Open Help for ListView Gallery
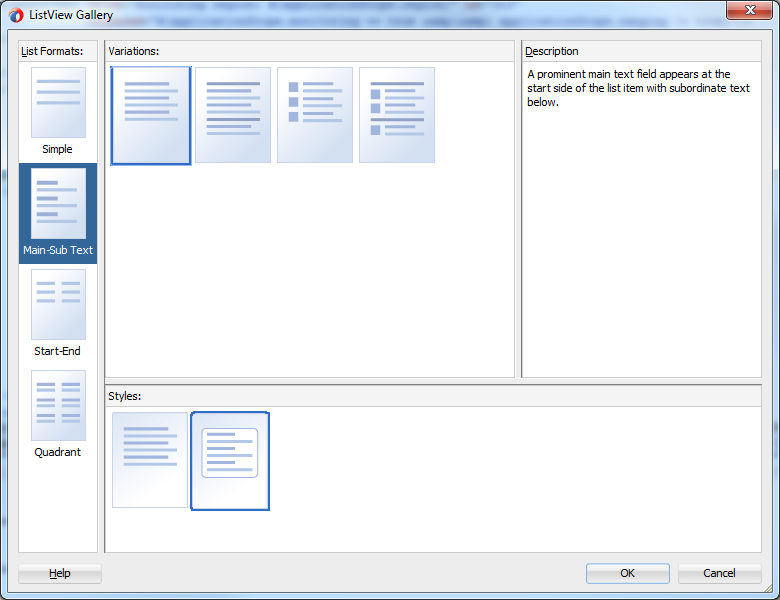The width and height of the screenshot is (780, 600). click(60, 573)
